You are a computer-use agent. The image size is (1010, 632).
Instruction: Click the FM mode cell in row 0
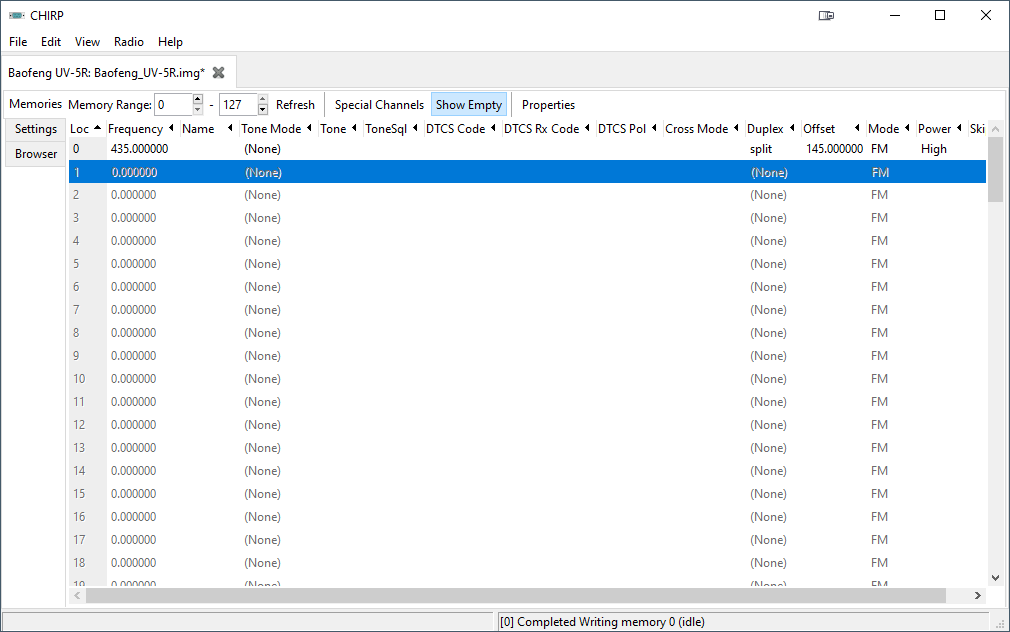[879, 149]
